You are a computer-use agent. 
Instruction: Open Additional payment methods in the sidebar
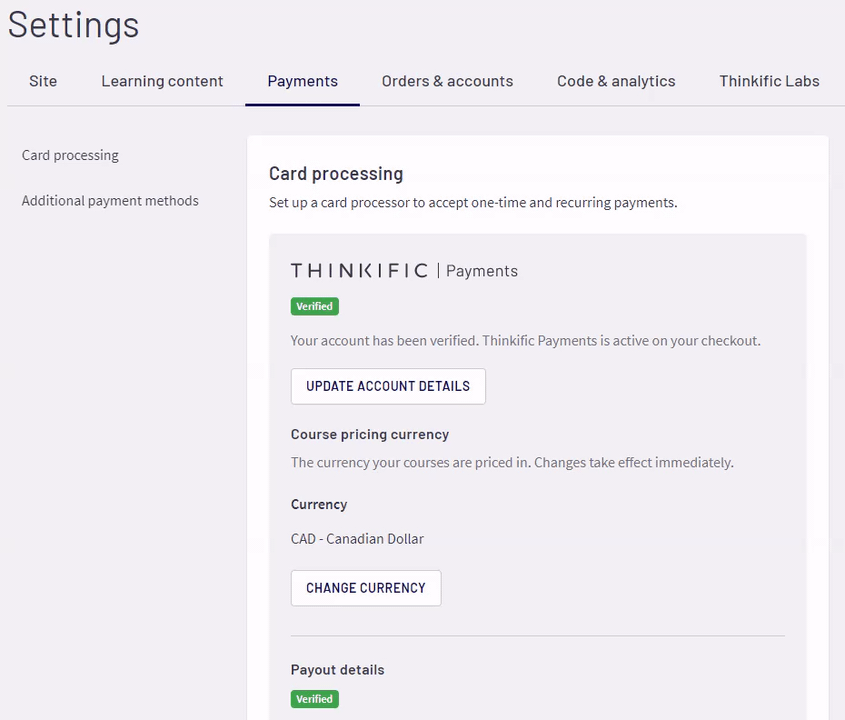110,200
